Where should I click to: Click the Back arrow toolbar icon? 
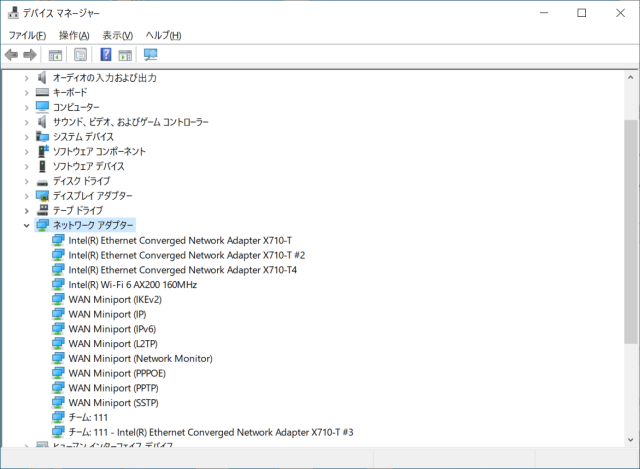[11, 54]
